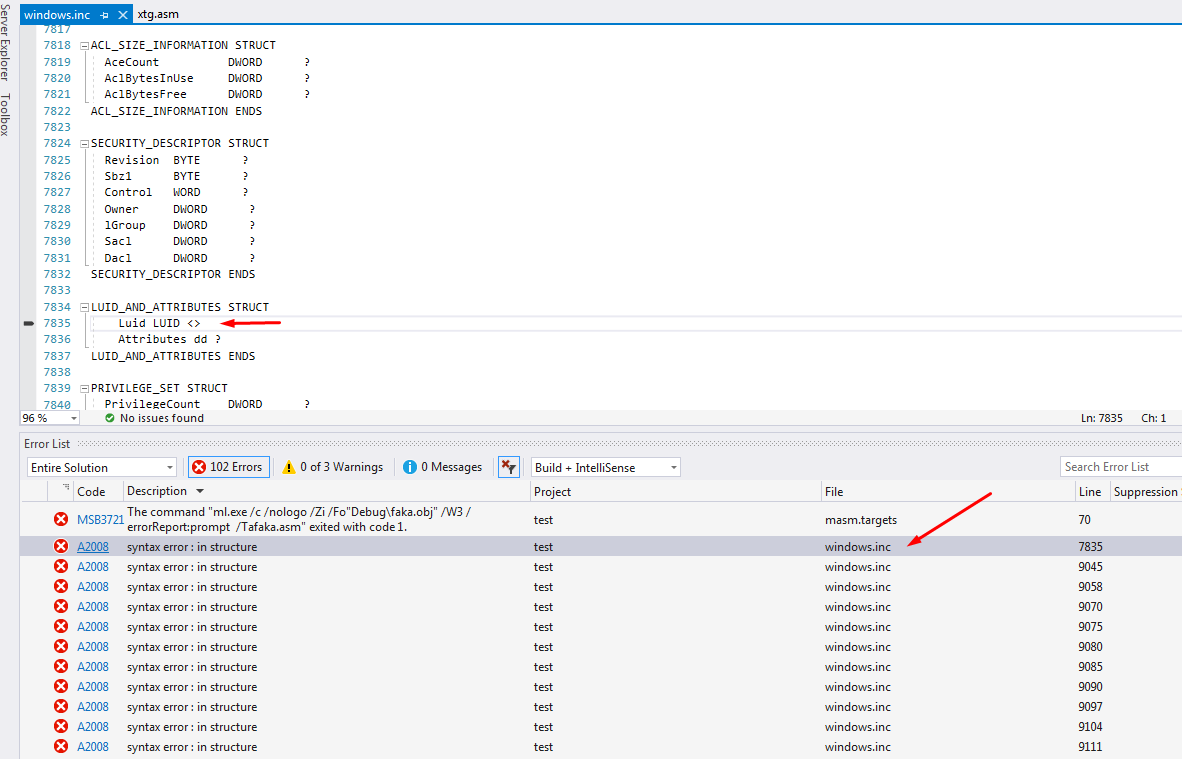Open the A2008 link for line 7835
This screenshot has height=759, width=1182.
[93, 547]
